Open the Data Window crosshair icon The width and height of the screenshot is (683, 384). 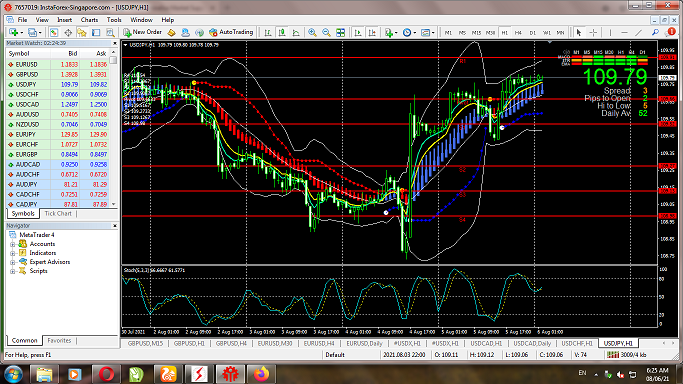[68, 33]
